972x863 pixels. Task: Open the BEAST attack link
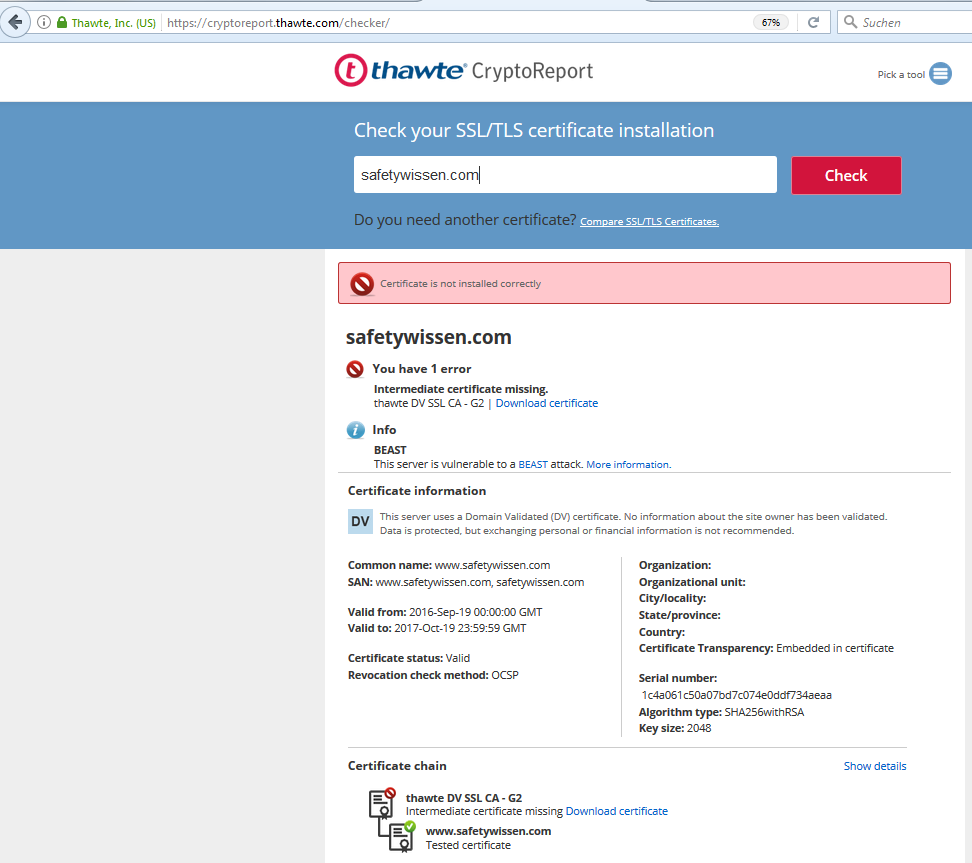pyautogui.click(x=533, y=464)
